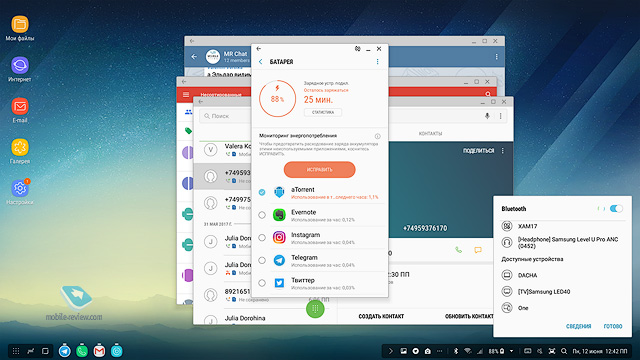Click Gmail's search magnifier icon

tap(488, 94)
